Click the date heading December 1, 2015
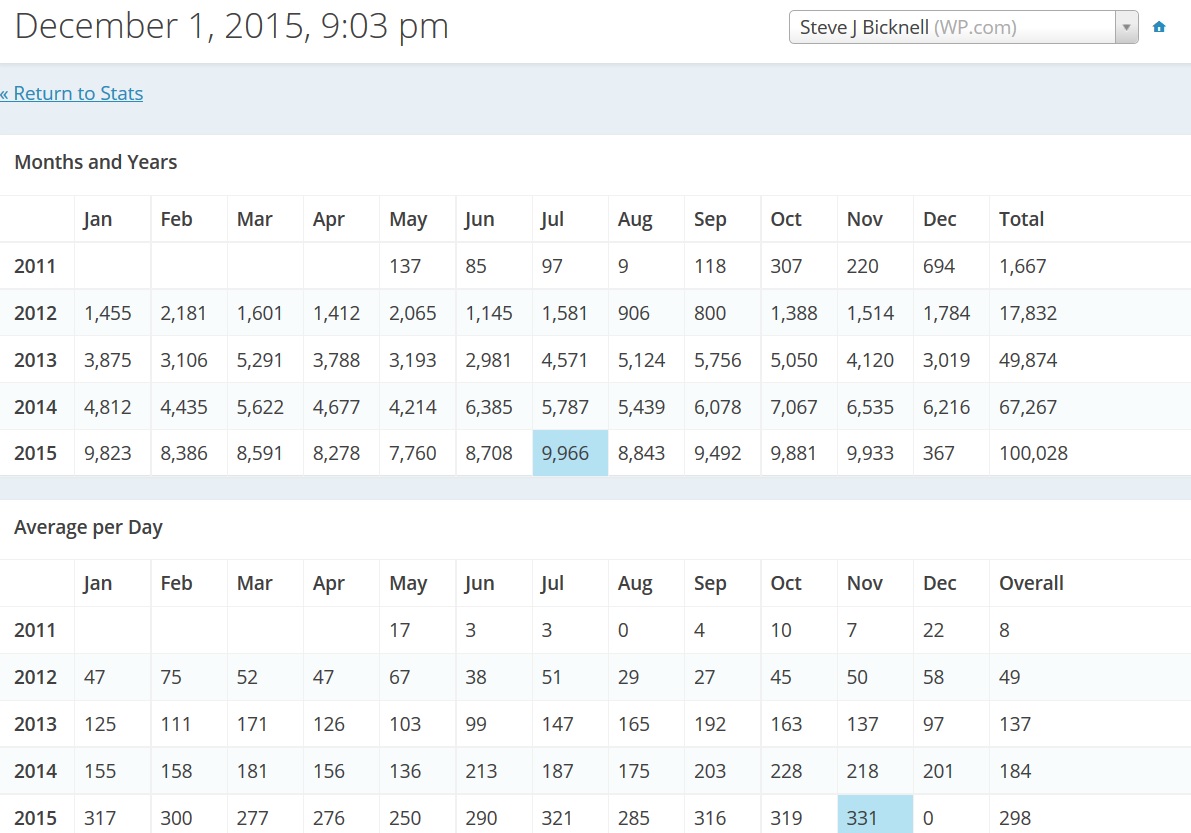The width and height of the screenshot is (1191, 833). click(x=232, y=27)
